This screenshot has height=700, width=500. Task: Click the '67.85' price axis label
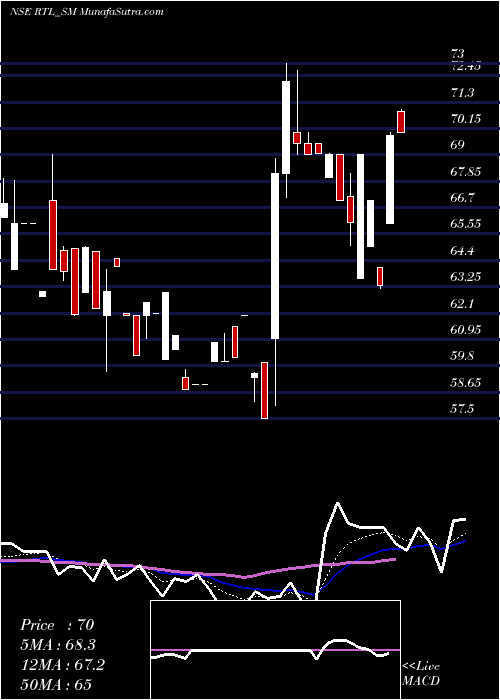coord(466,171)
